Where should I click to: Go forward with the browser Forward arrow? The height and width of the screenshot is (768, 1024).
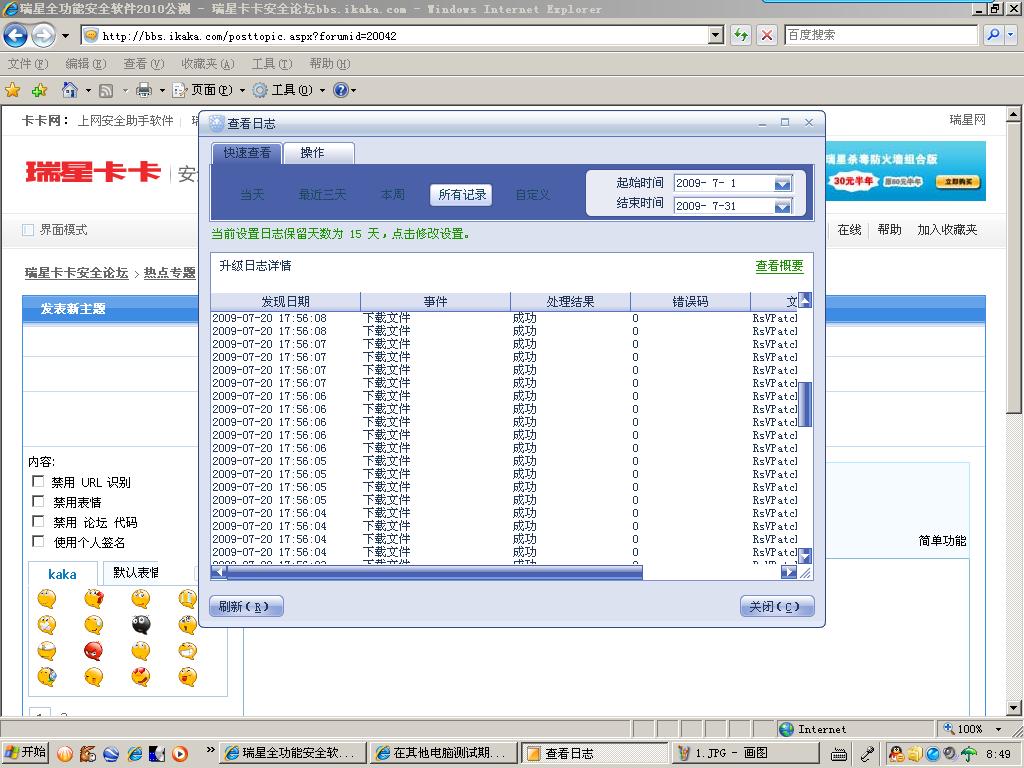44,35
